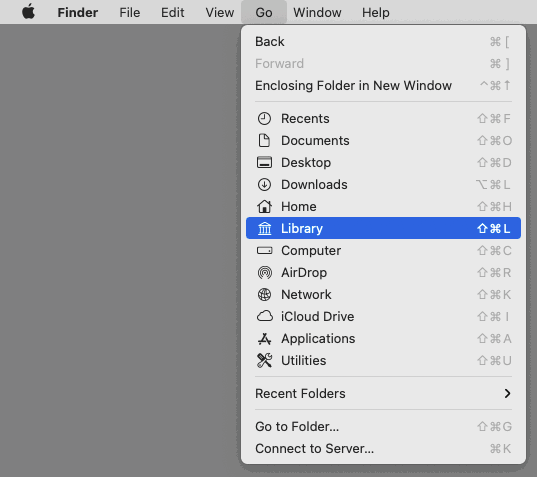Go to the Home folder
Image resolution: width=537 pixels, height=477 pixels.
click(383, 206)
